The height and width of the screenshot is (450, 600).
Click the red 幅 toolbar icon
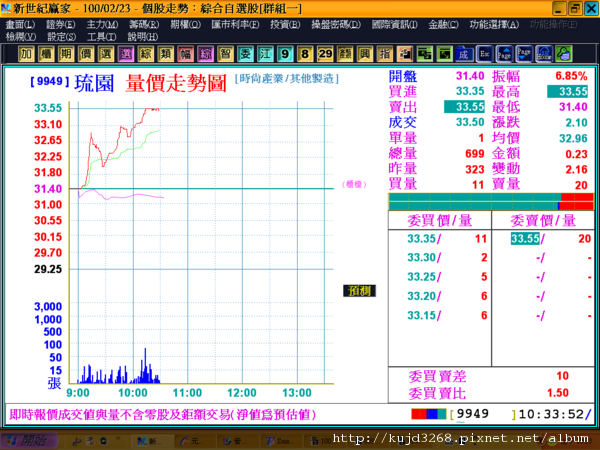pos(186,54)
